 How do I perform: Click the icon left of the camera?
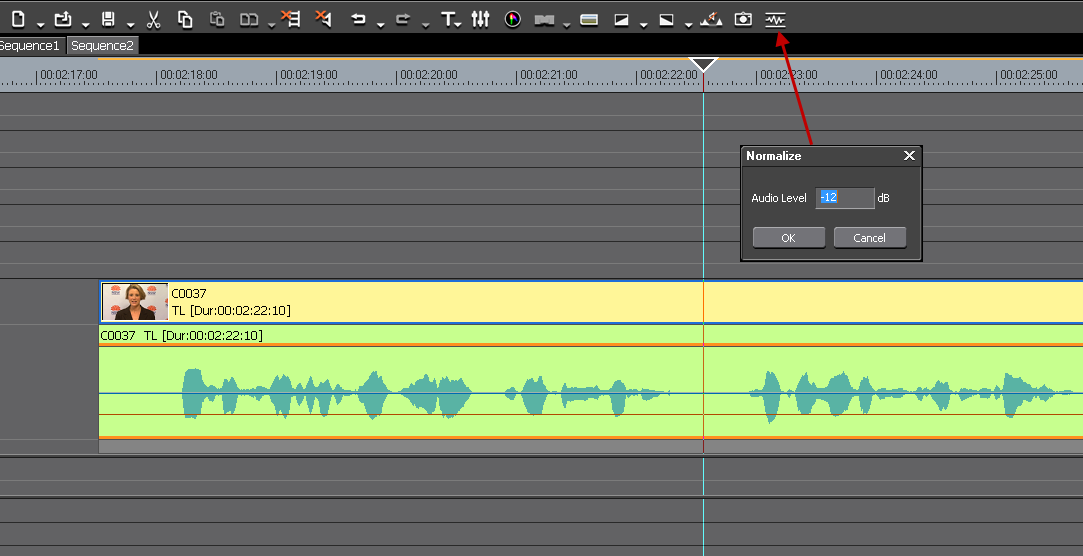[711, 19]
